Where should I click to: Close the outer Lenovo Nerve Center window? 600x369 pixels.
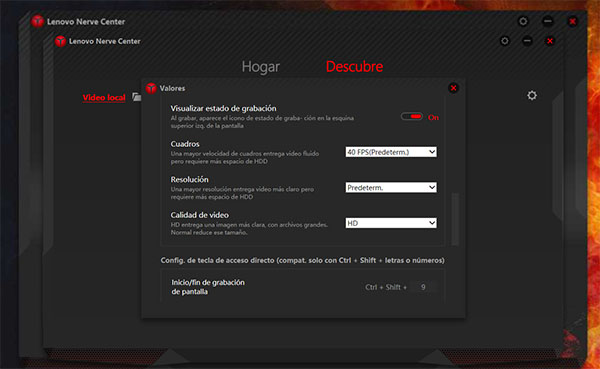coord(572,21)
